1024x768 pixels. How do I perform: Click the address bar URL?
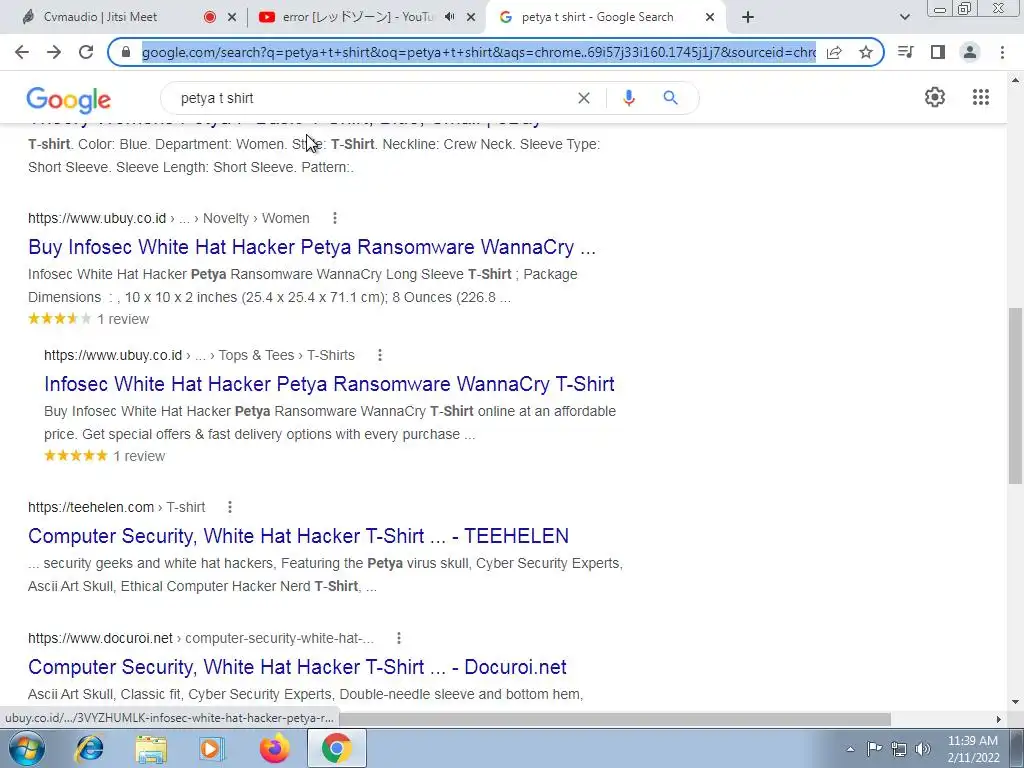(x=479, y=52)
